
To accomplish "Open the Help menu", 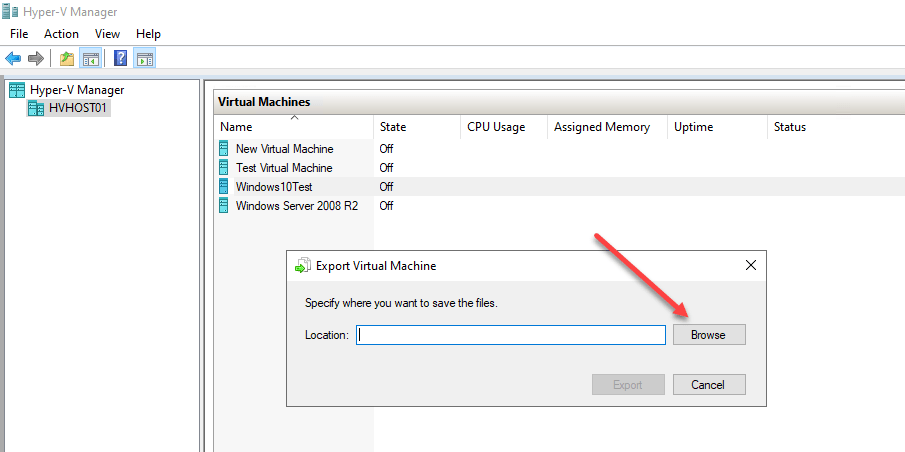I will coord(148,34).
